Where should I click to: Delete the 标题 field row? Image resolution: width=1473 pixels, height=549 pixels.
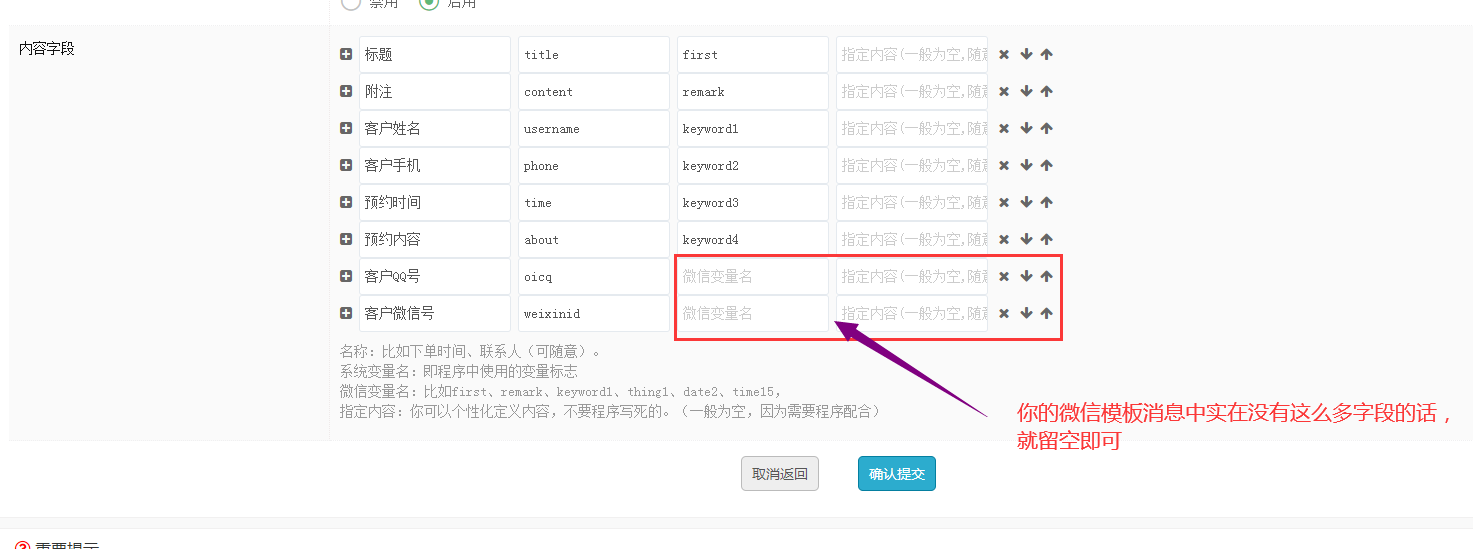coord(1004,55)
